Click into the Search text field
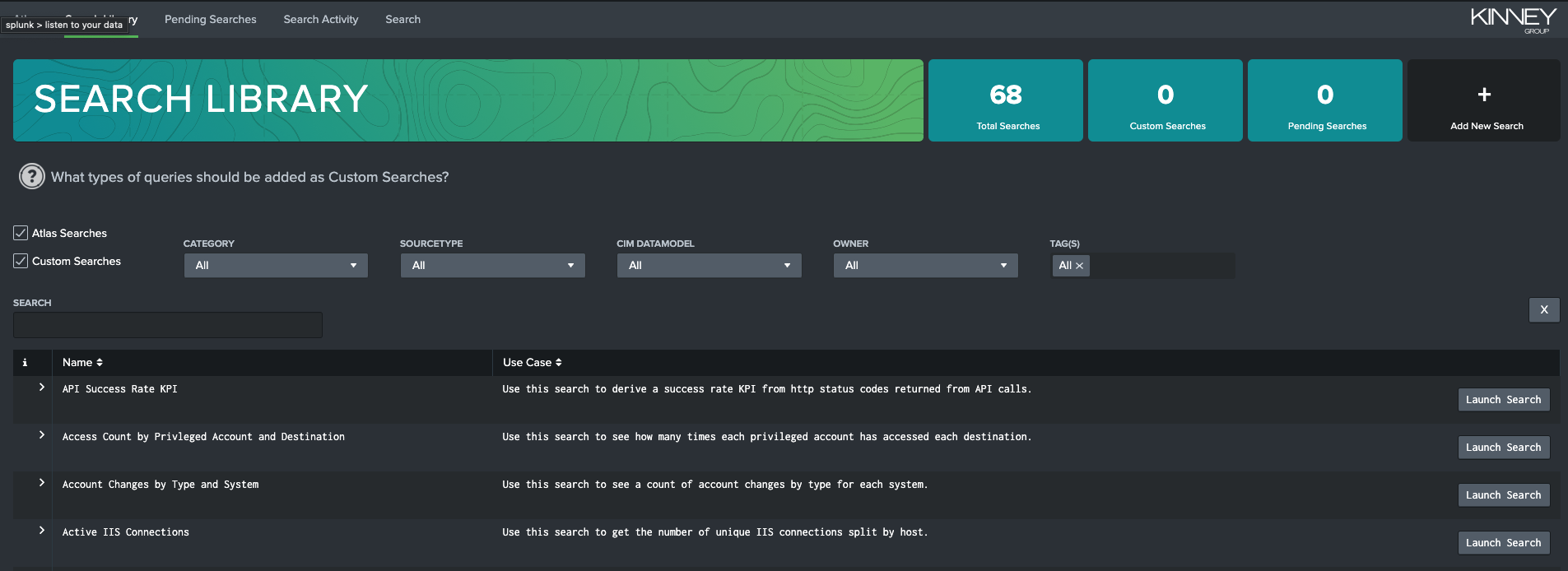The image size is (1568, 571). pyautogui.click(x=168, y=325)
